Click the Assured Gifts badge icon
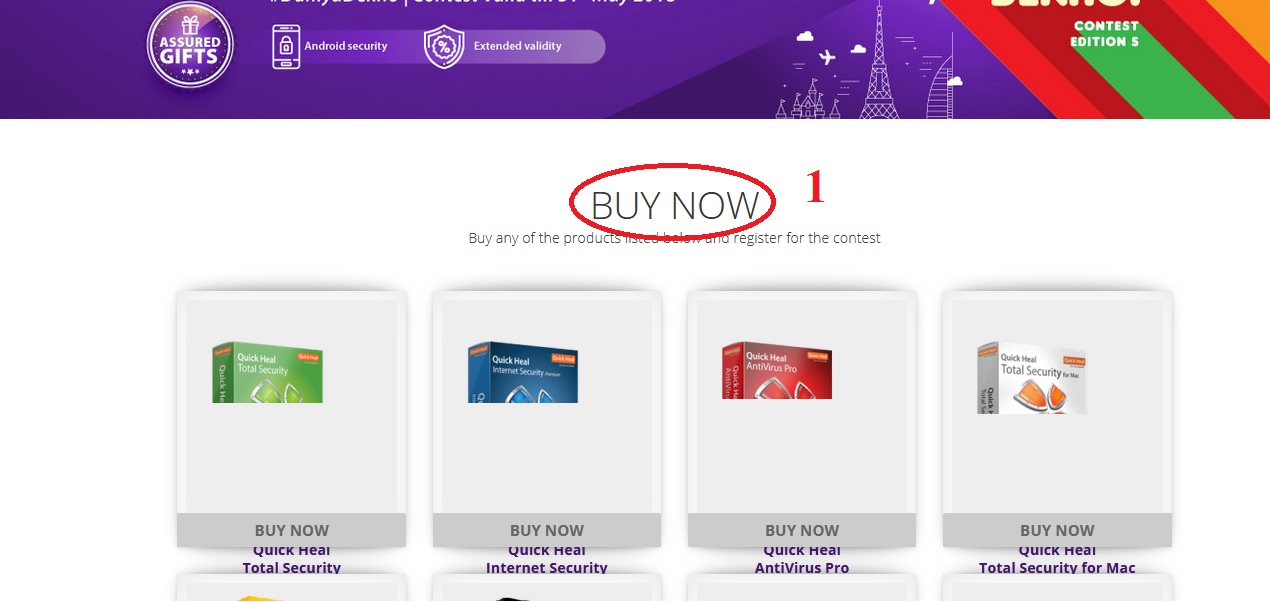This screenshot has width=1270, height=602. [x=190, y=44]
